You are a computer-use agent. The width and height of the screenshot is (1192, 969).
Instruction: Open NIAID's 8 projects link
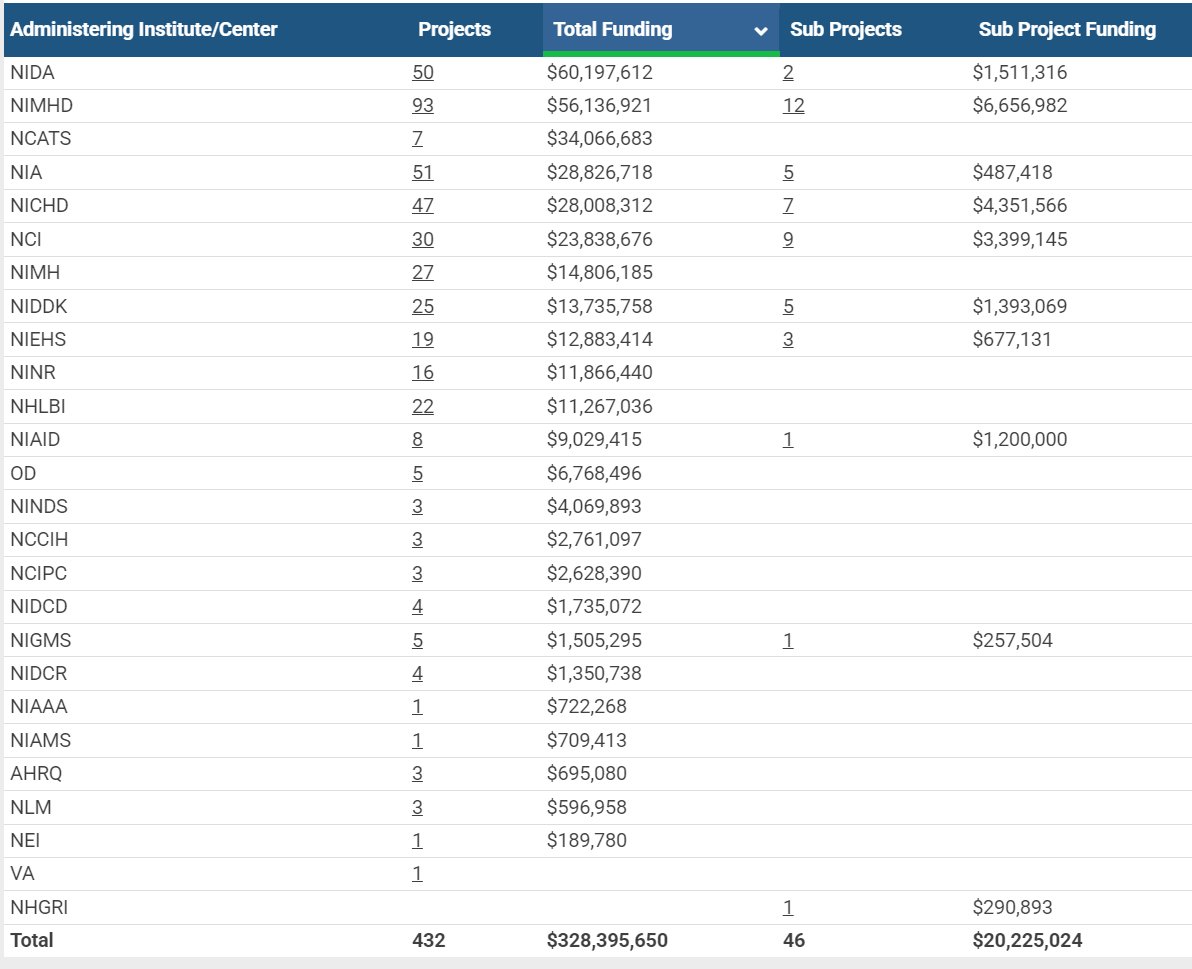417,439
